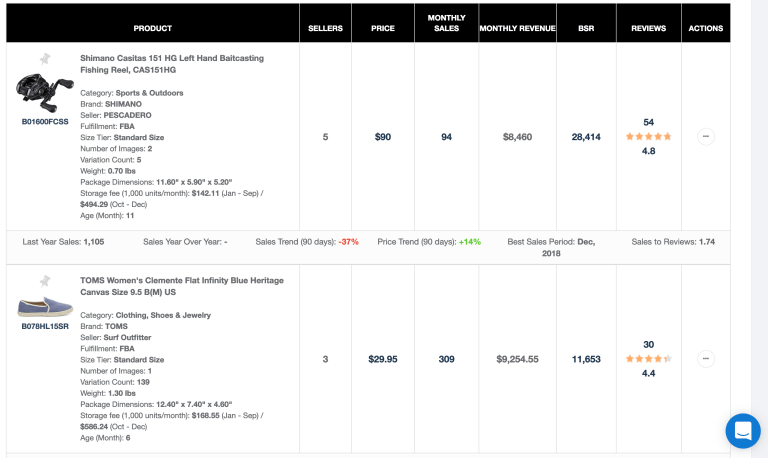Pin the TOMS Clemente Flat product
This screenshot has height=458, width=768.
tap(45, 281)
